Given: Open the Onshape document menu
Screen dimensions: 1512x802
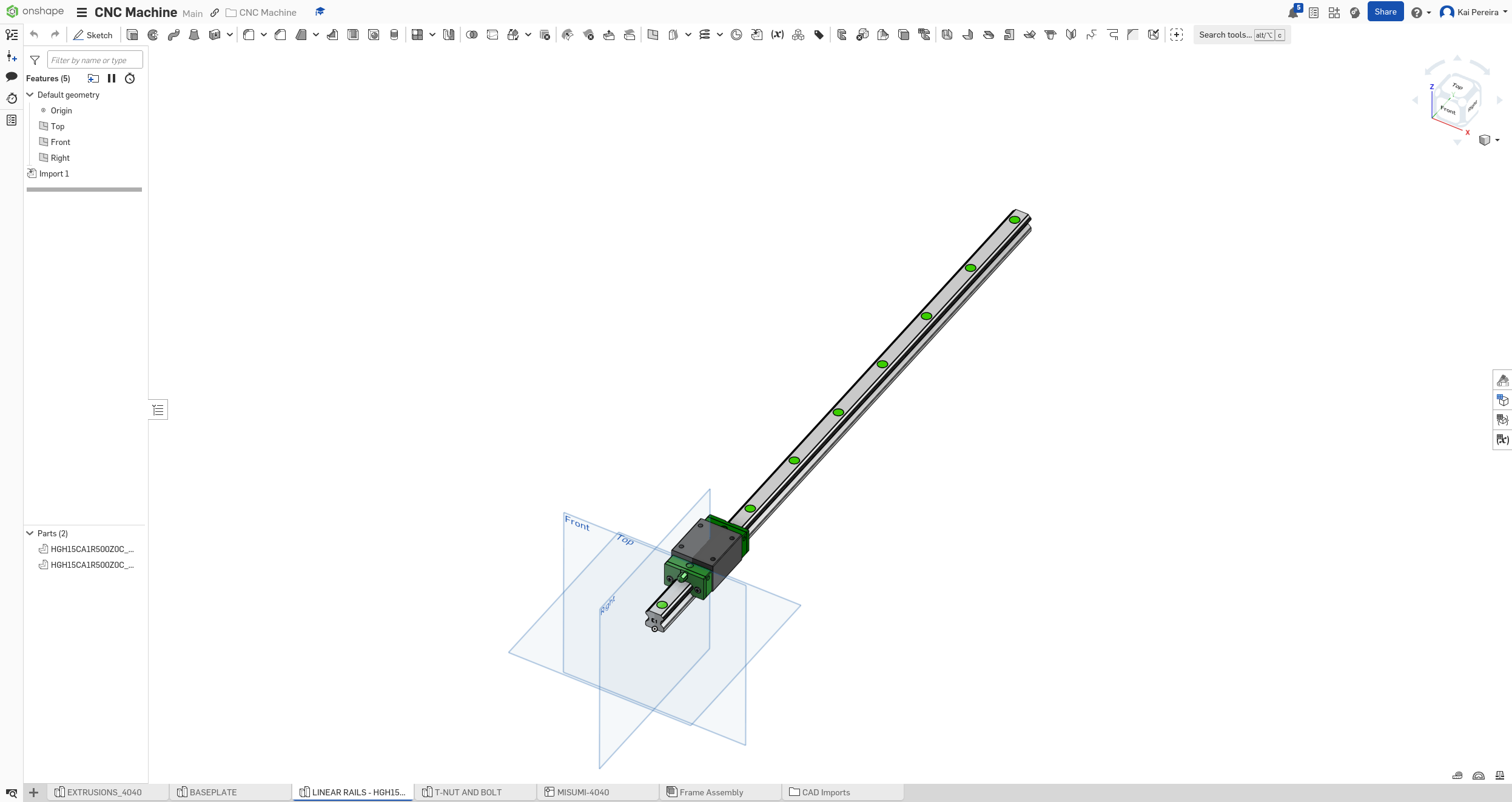Looking at the screenshot, I should (x=81, y=12).
